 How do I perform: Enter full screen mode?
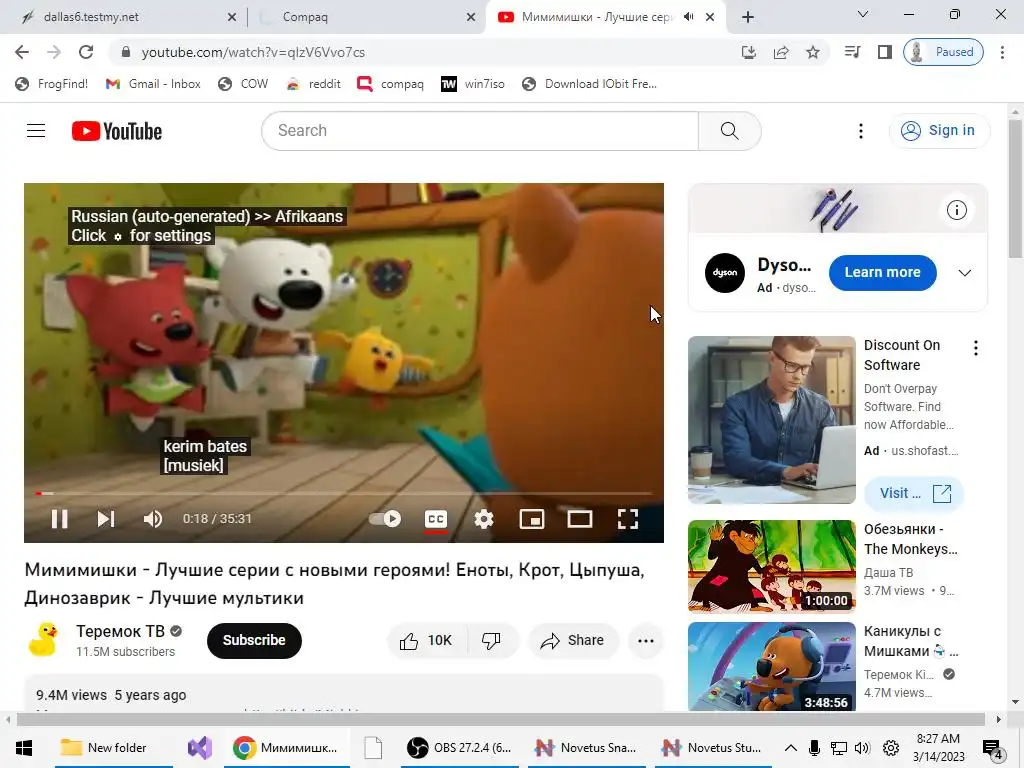click(x=628, y=519)
